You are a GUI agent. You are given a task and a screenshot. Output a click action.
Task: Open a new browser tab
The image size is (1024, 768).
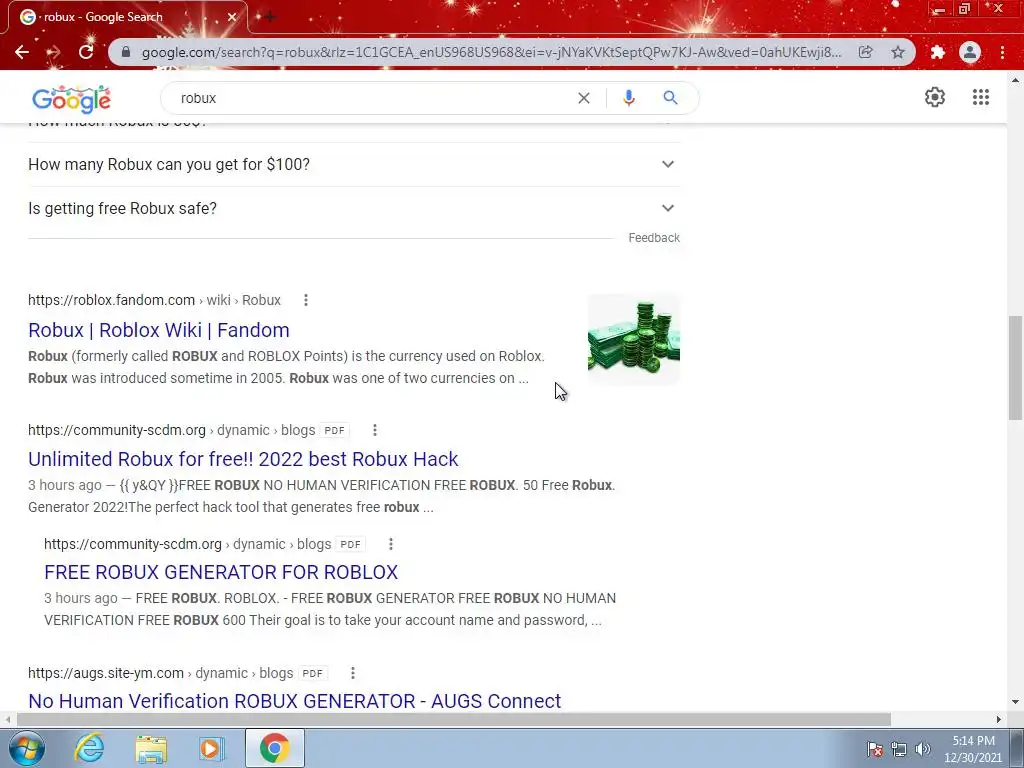point(270,17)
